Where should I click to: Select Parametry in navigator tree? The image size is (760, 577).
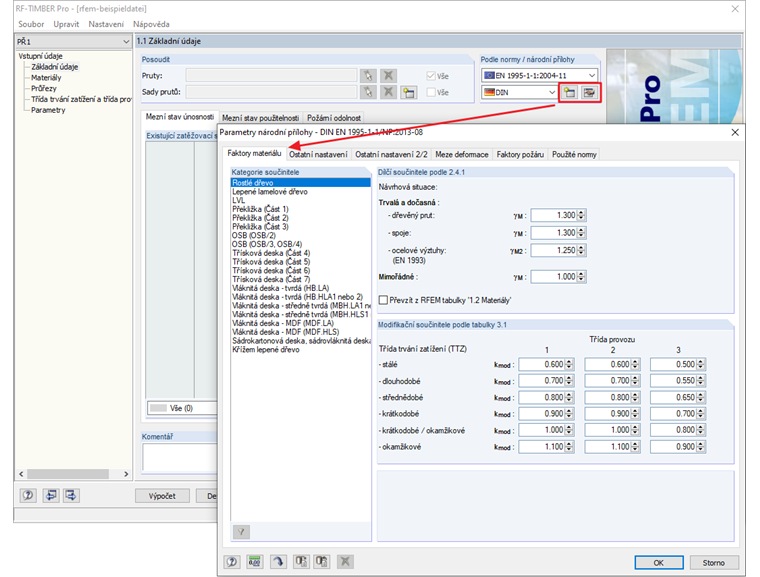tap(48, 110)
